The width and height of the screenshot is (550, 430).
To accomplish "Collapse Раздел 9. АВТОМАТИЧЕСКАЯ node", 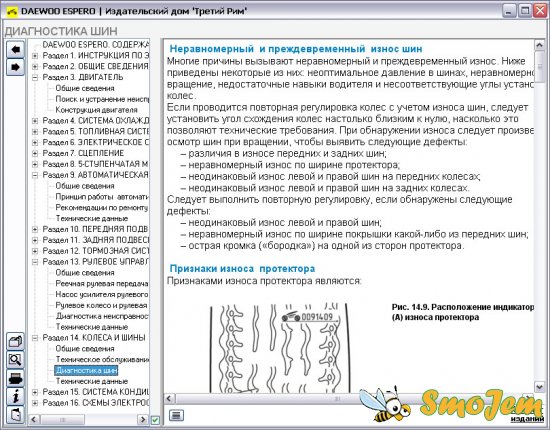I will coord(35,175).
